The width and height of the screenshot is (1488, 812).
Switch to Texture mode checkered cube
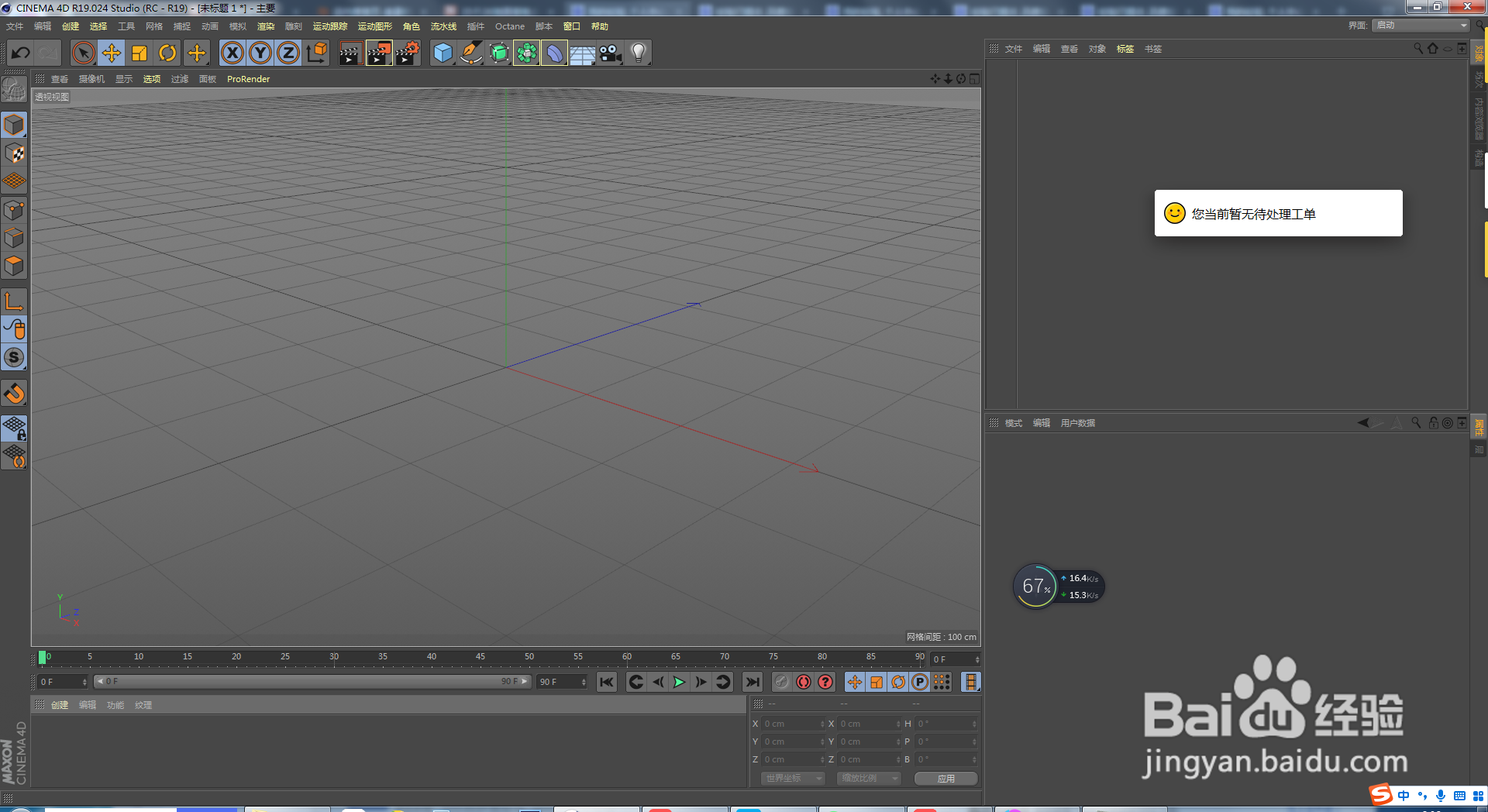[14, 153]
